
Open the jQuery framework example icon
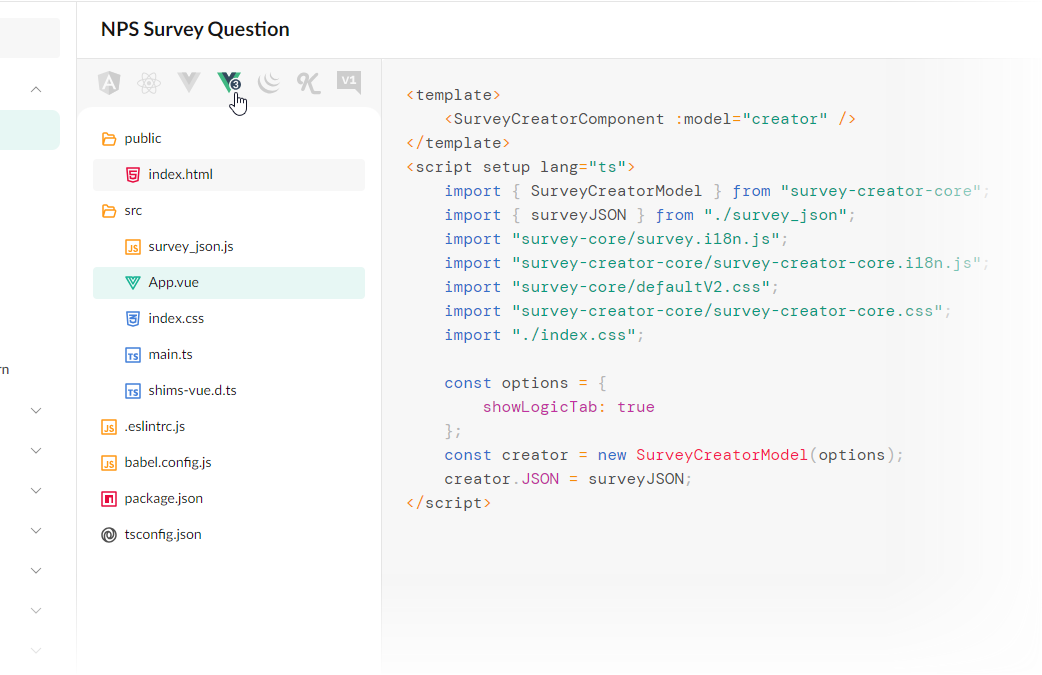268,83
